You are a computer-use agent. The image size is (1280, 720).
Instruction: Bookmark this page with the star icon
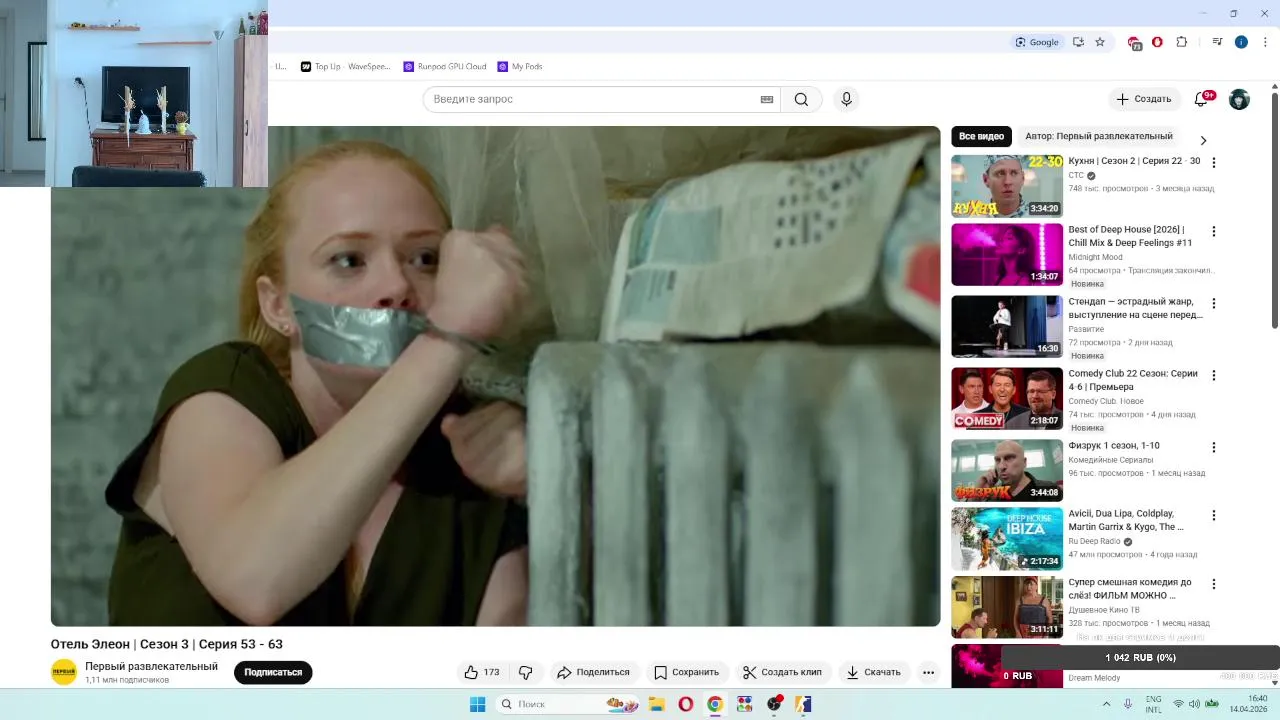pos(1100,42)
